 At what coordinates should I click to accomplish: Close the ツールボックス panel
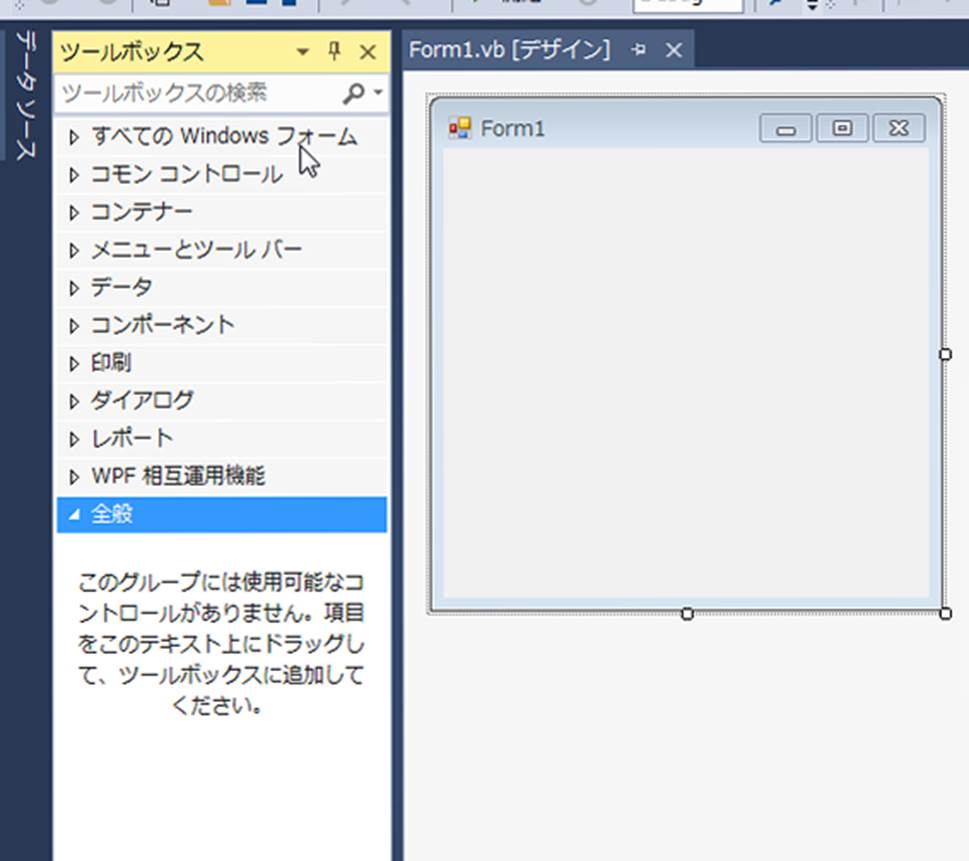coord(367,52)
